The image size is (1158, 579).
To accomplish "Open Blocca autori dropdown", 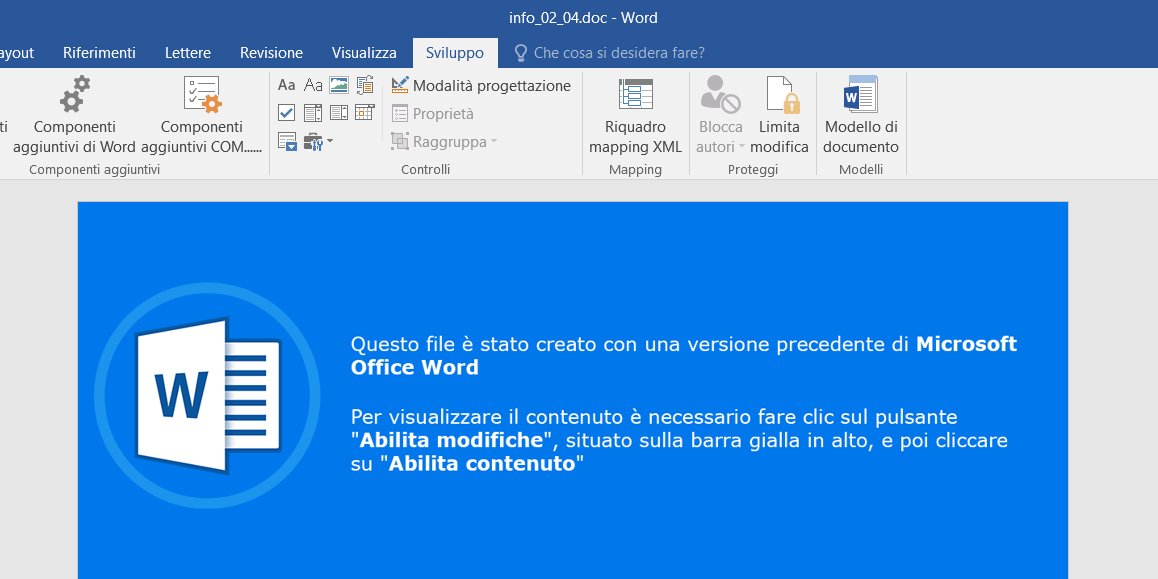I will pos(720,115).
